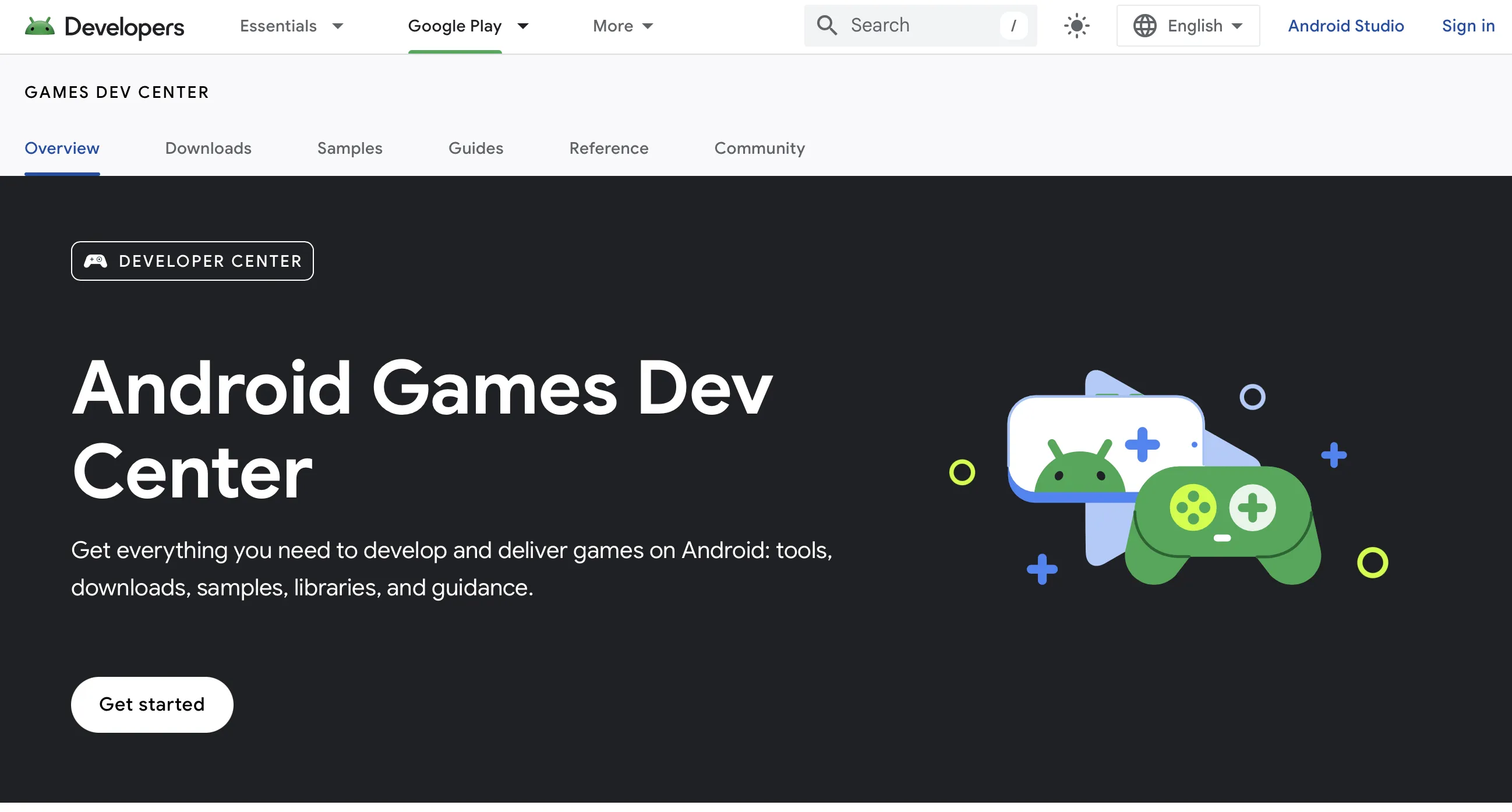Click the keyboard shortcut slash indicator in search
This screenshot has width=1512, height=812.
pyautogui.click(x=1013, y=25)
